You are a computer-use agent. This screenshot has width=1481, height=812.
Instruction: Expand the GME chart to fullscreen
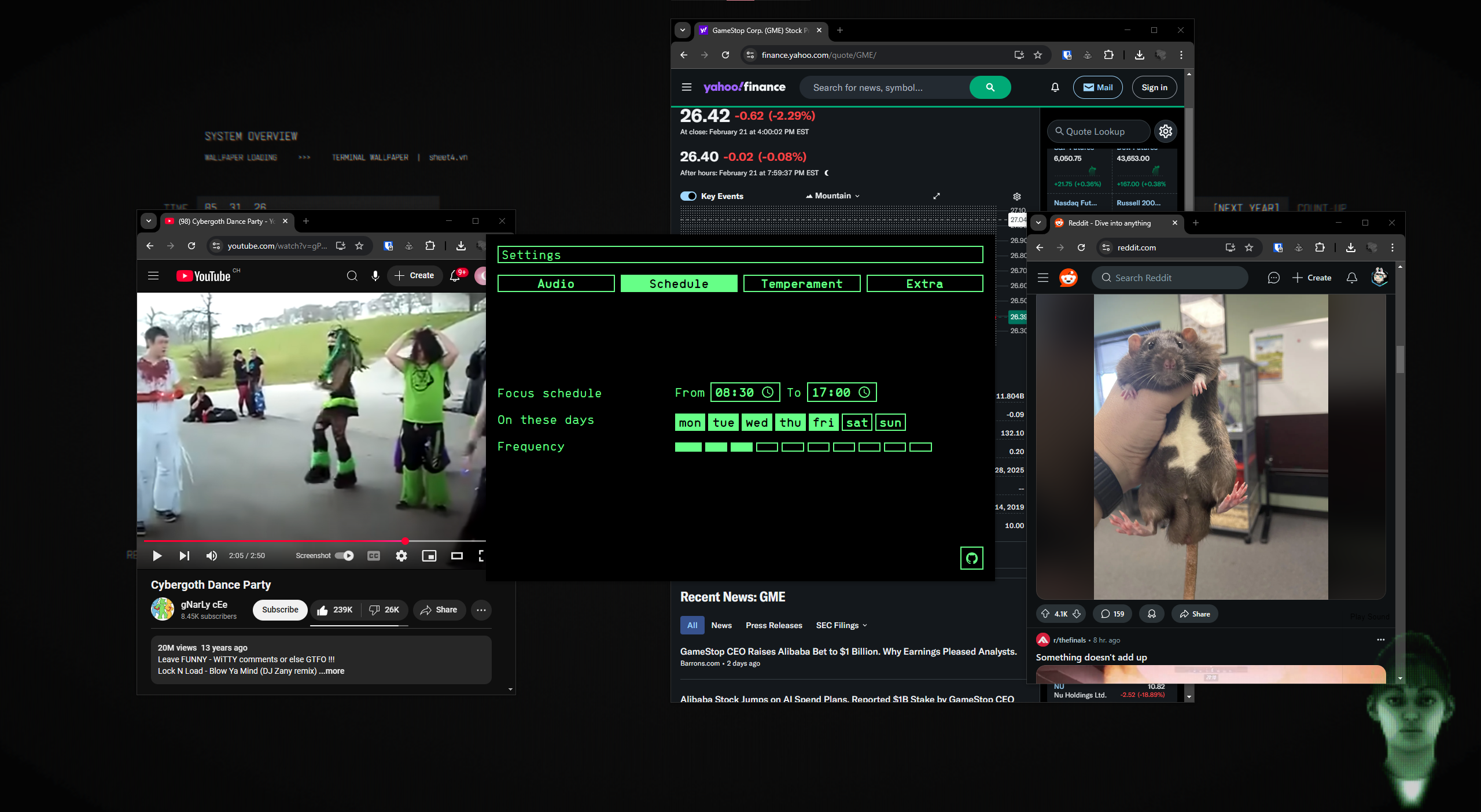937,196
